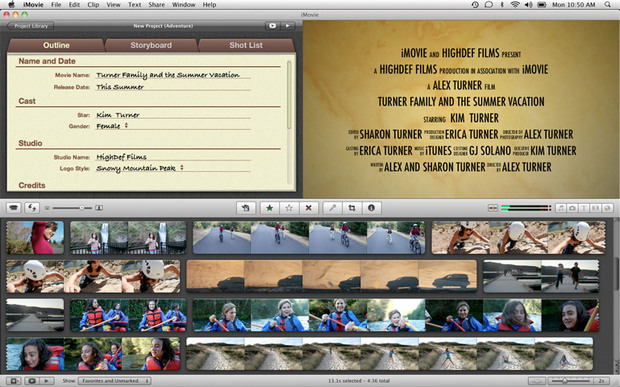Toggle audio skimming button
This screenshot has height=387, width=620.
tap(493, 208)
